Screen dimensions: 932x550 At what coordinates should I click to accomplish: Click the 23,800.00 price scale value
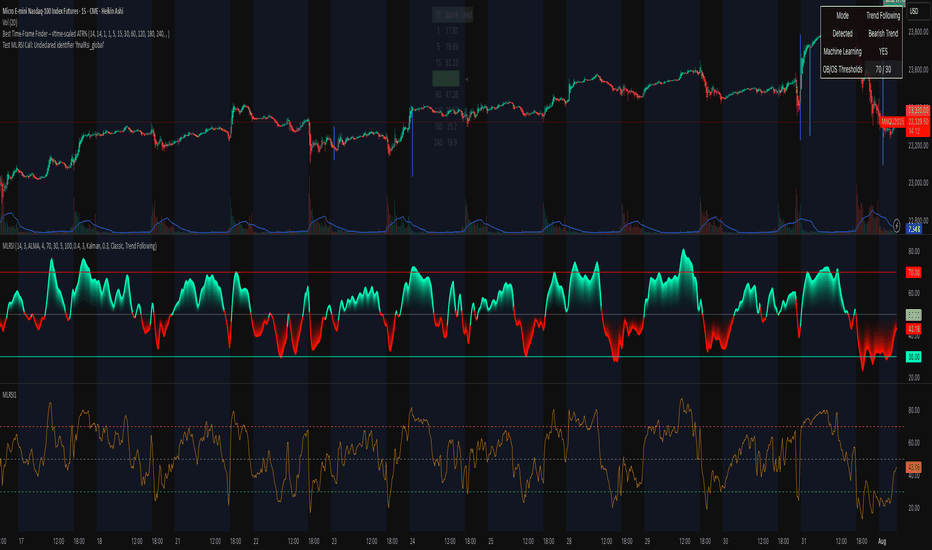tap(918, 32)
